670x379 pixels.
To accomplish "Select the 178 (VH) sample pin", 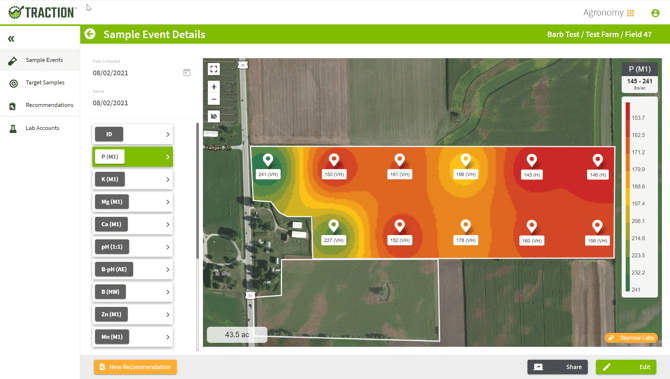I will 465,226.
